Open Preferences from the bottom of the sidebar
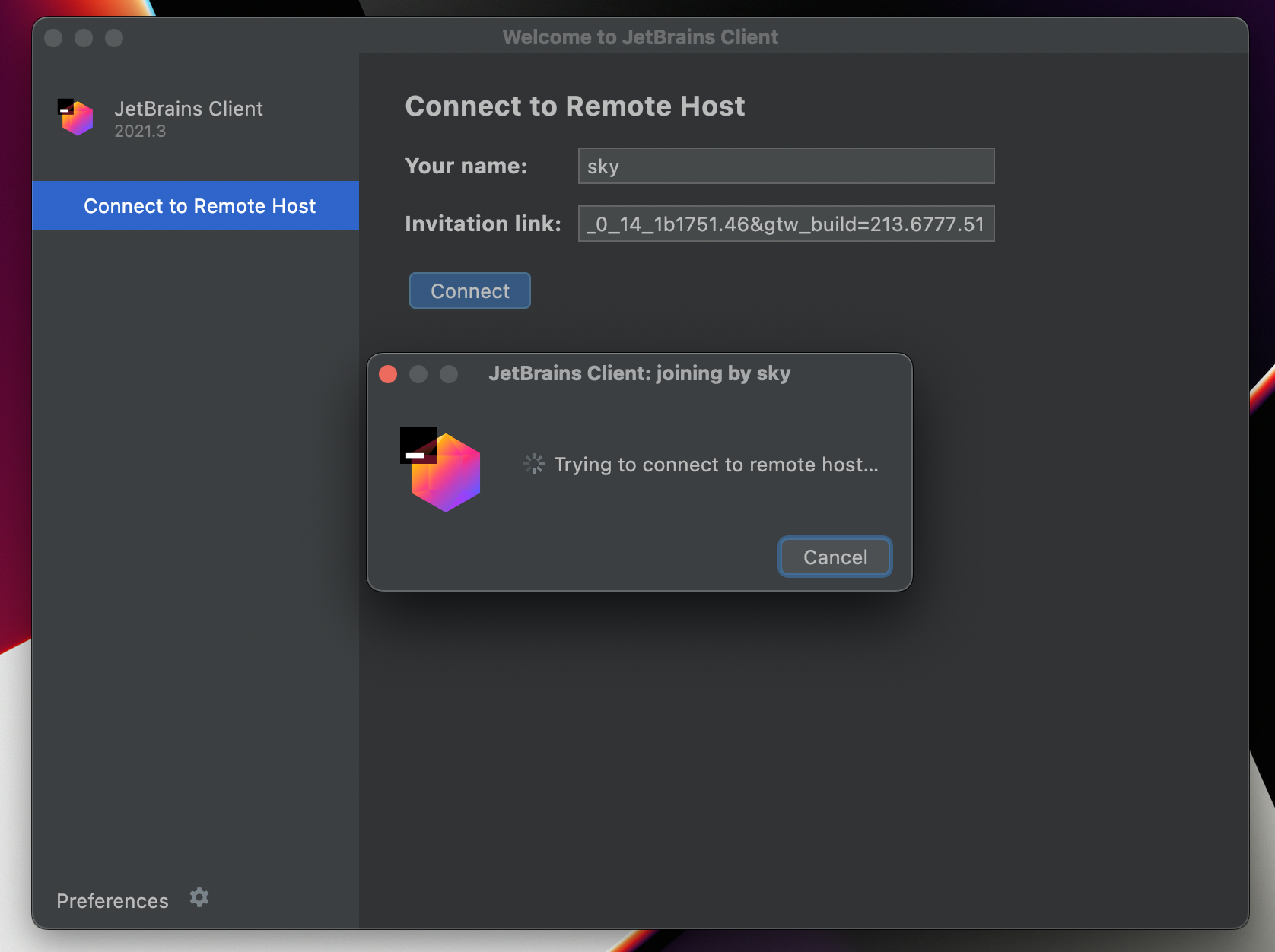The height and width of the screenshot is (952, 1275). pos(112,900)
